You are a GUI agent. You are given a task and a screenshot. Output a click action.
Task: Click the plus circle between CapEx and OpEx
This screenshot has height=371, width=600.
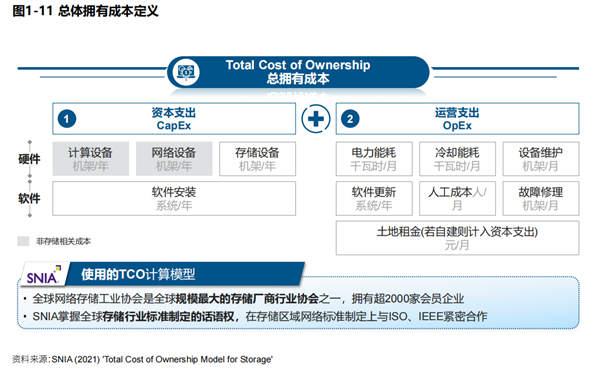(316, 119)
